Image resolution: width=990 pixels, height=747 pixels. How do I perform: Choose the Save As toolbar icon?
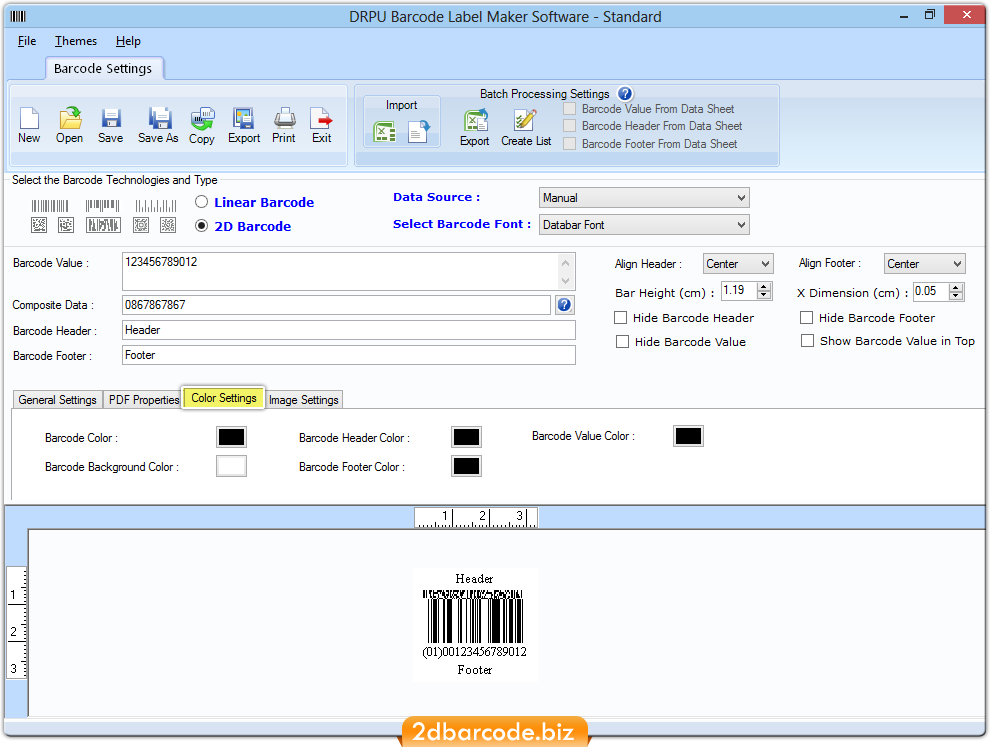click(158, 125)
